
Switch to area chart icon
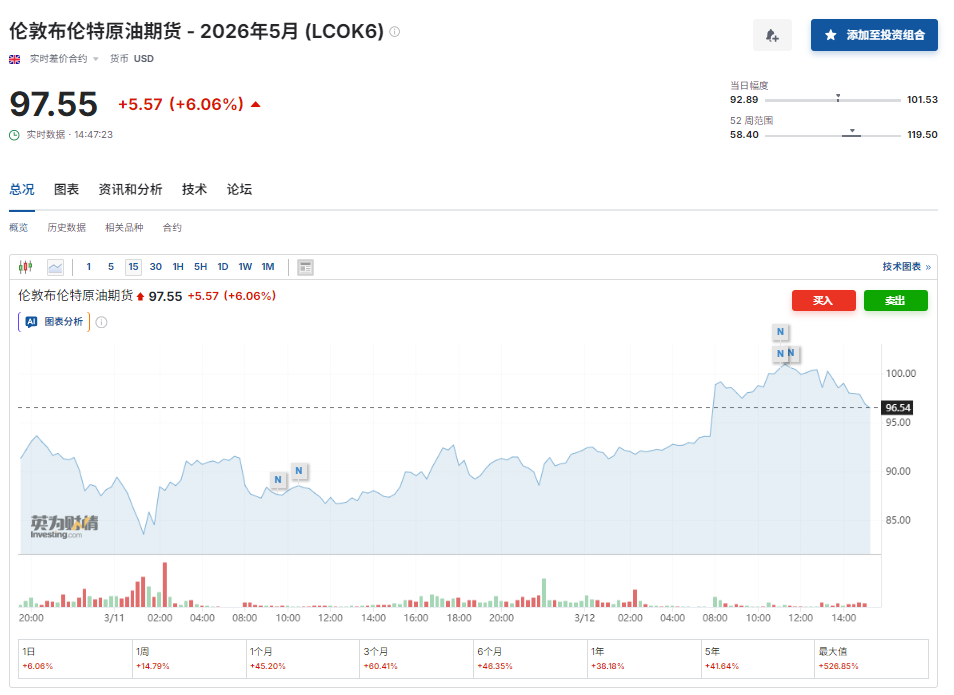click(x=55, y=267)
